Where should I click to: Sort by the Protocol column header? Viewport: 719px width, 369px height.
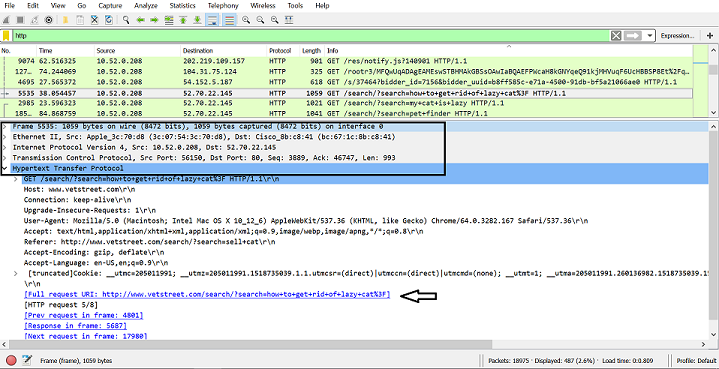(283, 51)
